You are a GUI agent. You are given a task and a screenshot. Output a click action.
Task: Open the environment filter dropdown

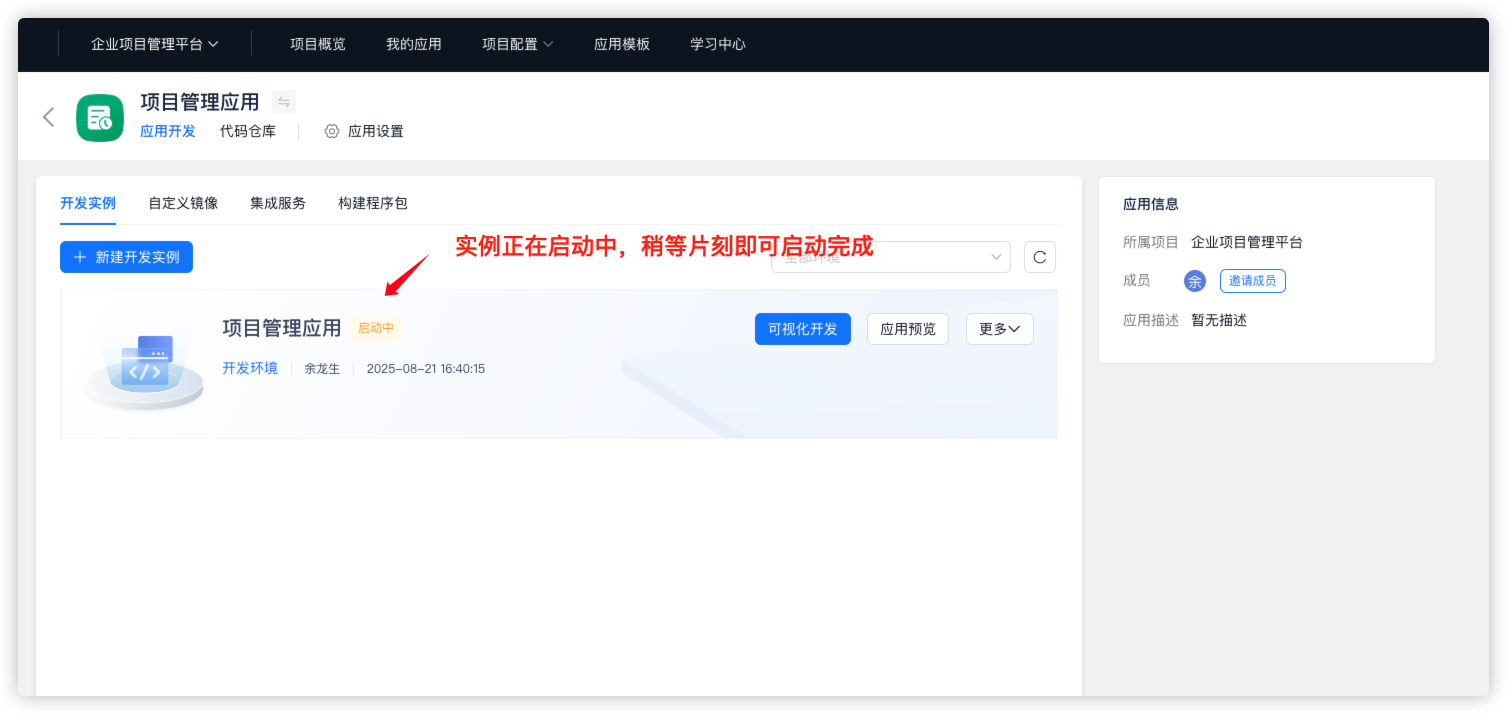[890, 257]
